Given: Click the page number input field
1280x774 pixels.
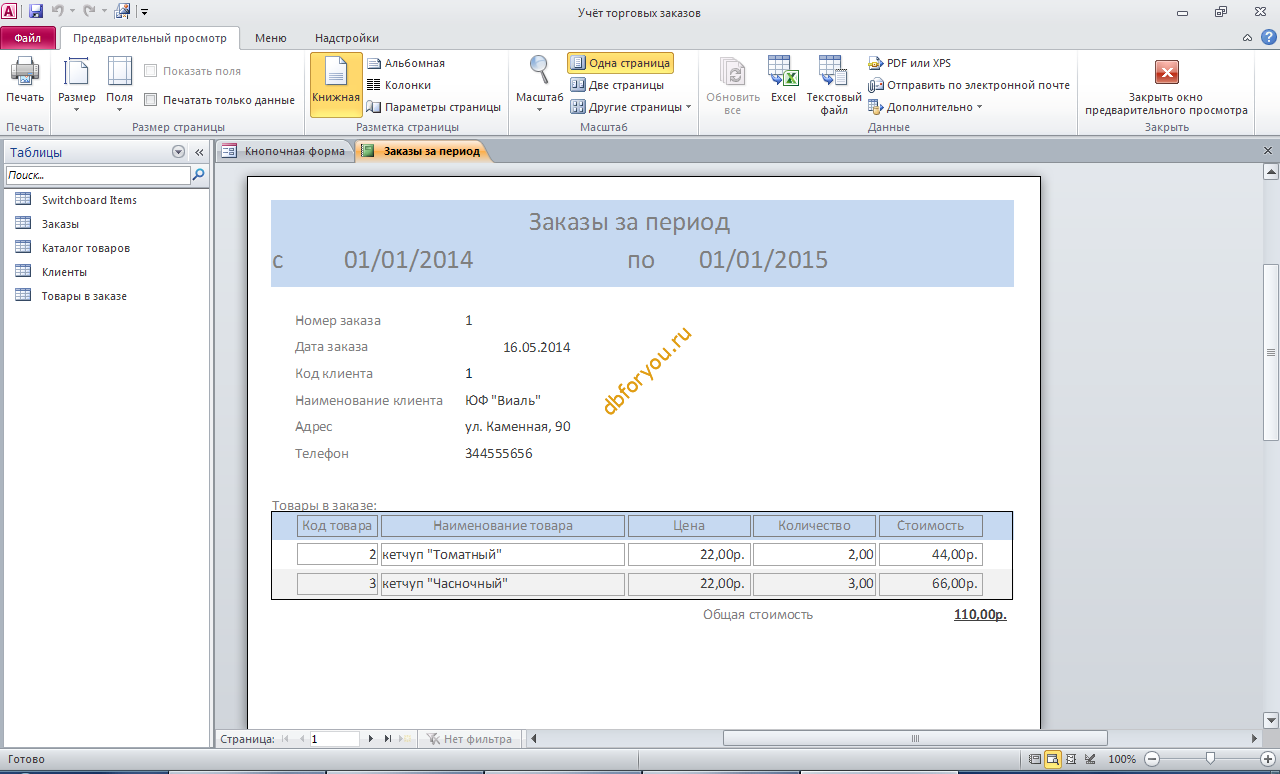Looking at the screenshot, I should [334, 739].
